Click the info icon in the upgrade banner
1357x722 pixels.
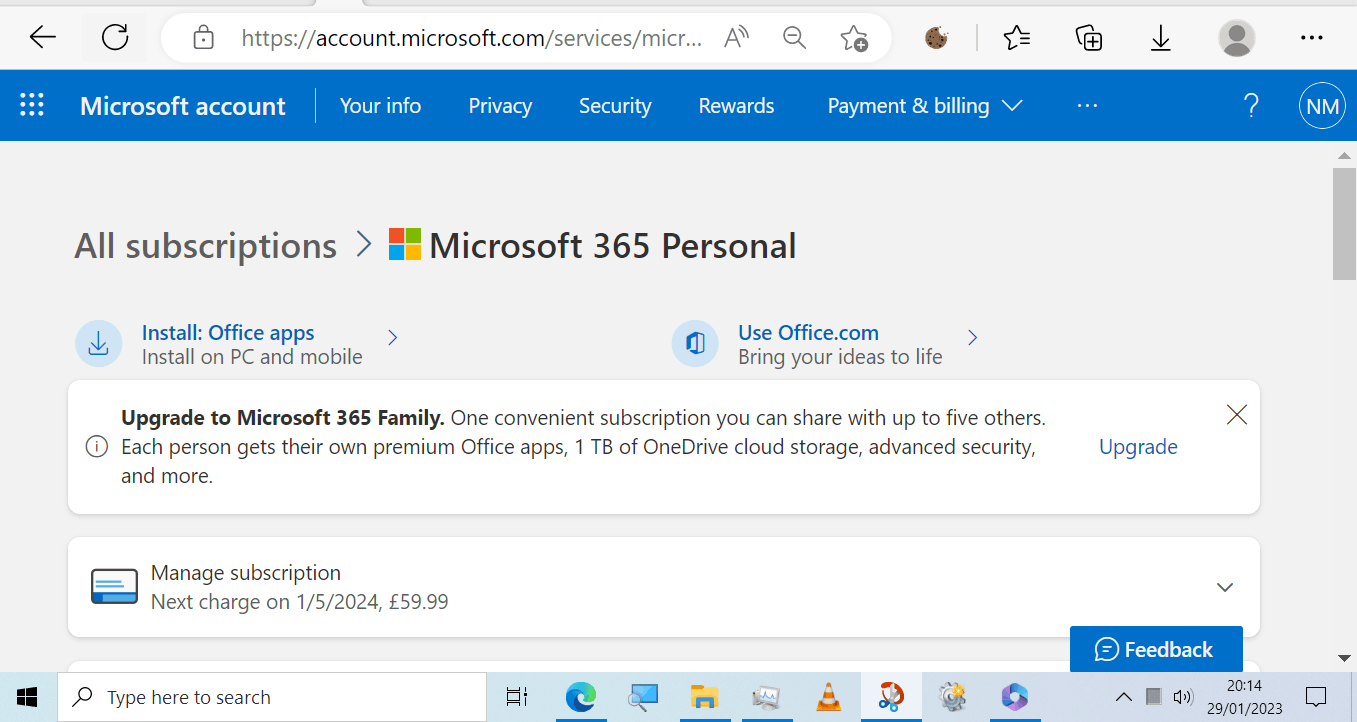click(x=97, y=447)
